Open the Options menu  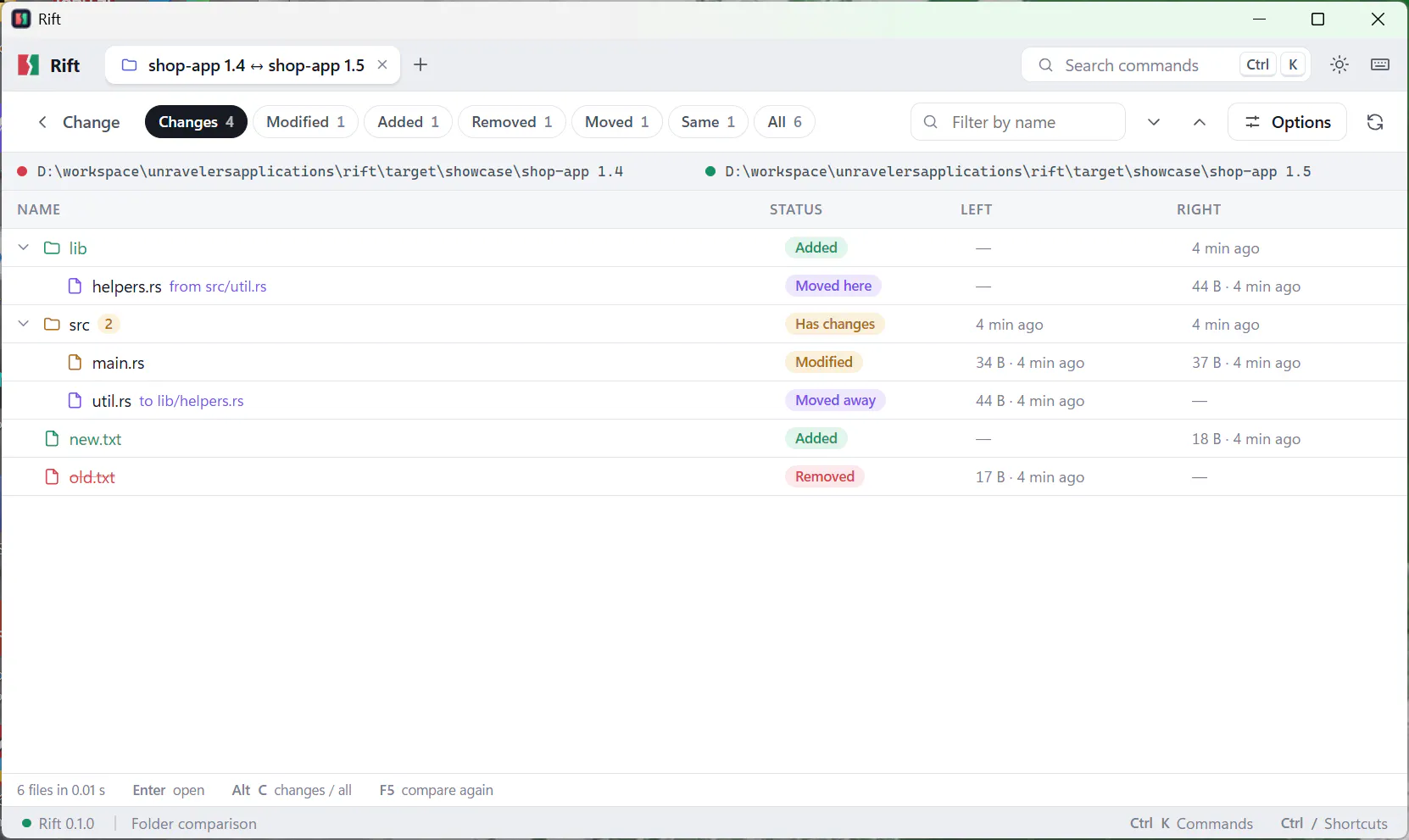(x=1287, y=122)
